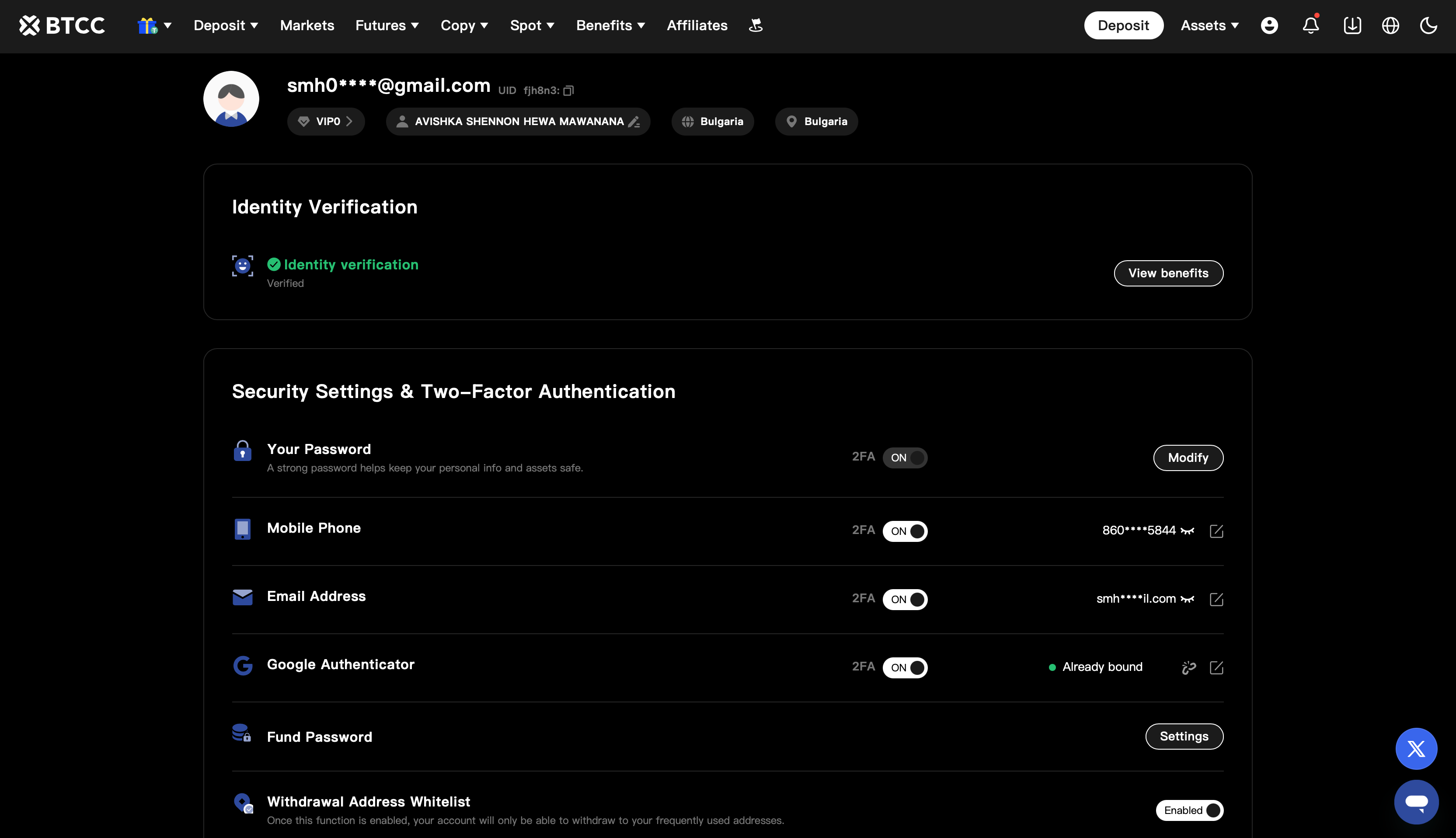Expand the Benefits menu
This screenshot has height=838, width=1456.
[x=610, y=25]
